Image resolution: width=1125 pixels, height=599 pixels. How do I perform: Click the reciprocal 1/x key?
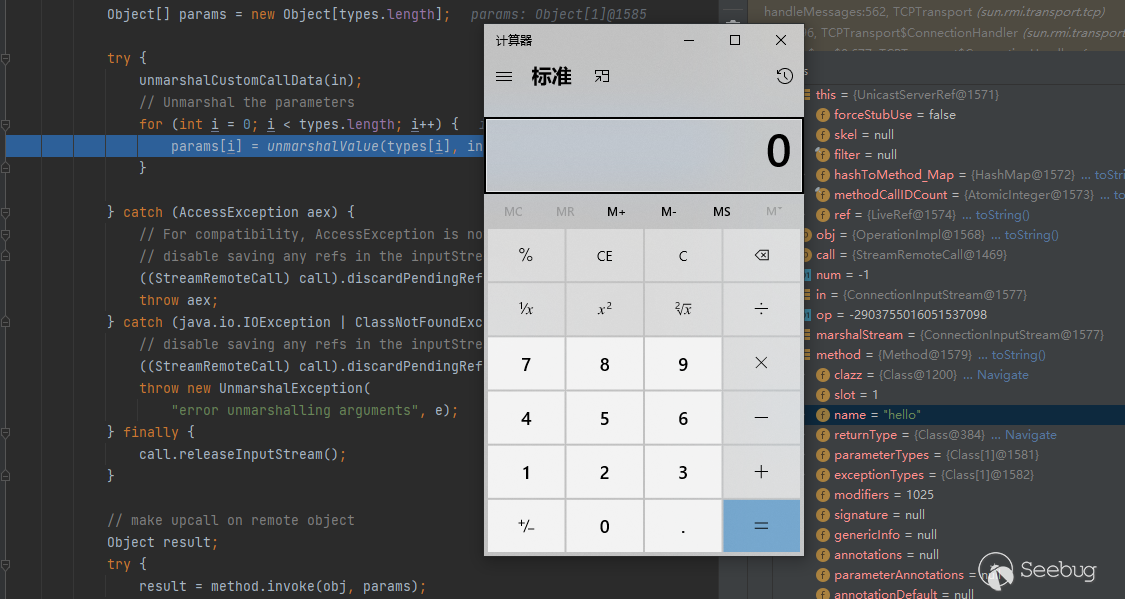coord(526,309)
